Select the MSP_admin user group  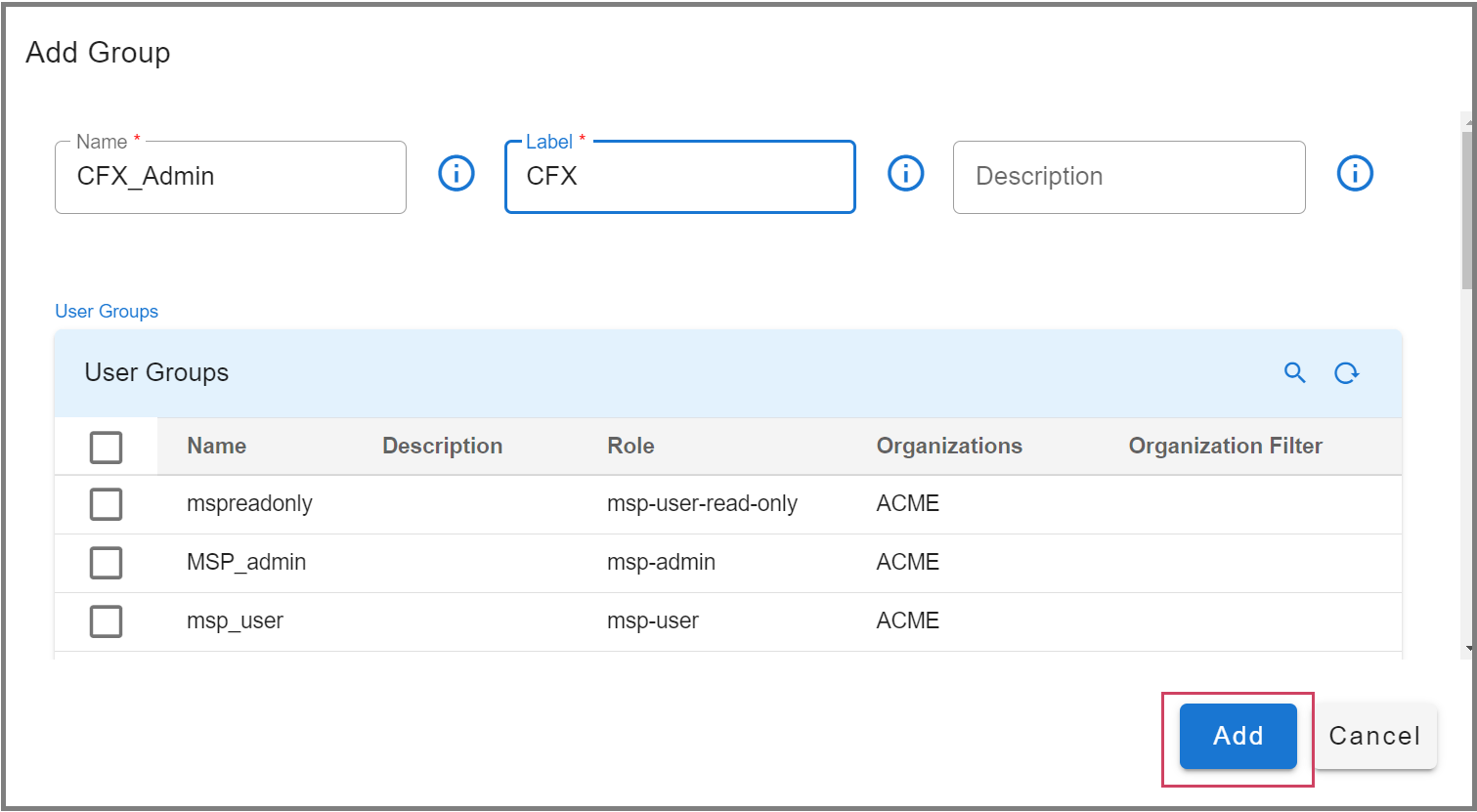(x=106, y=563)
